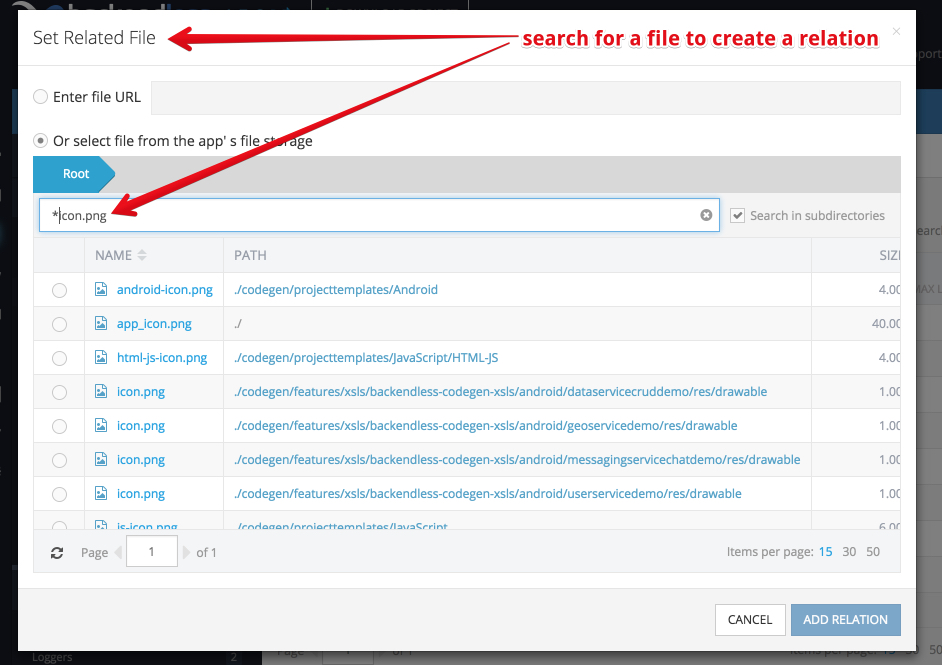Click the ADD RELATION button

[845, 619]
